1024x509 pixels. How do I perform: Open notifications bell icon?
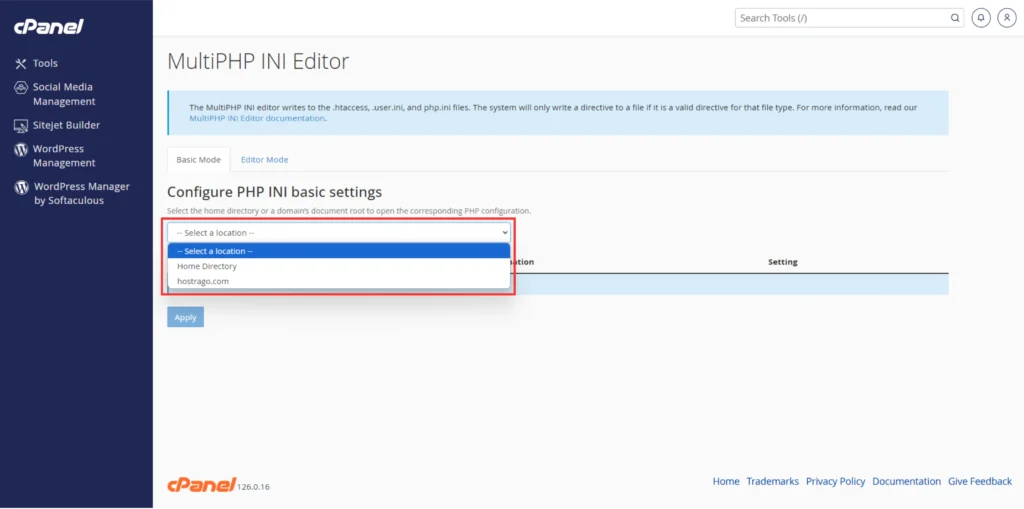(x=981, y=18)
